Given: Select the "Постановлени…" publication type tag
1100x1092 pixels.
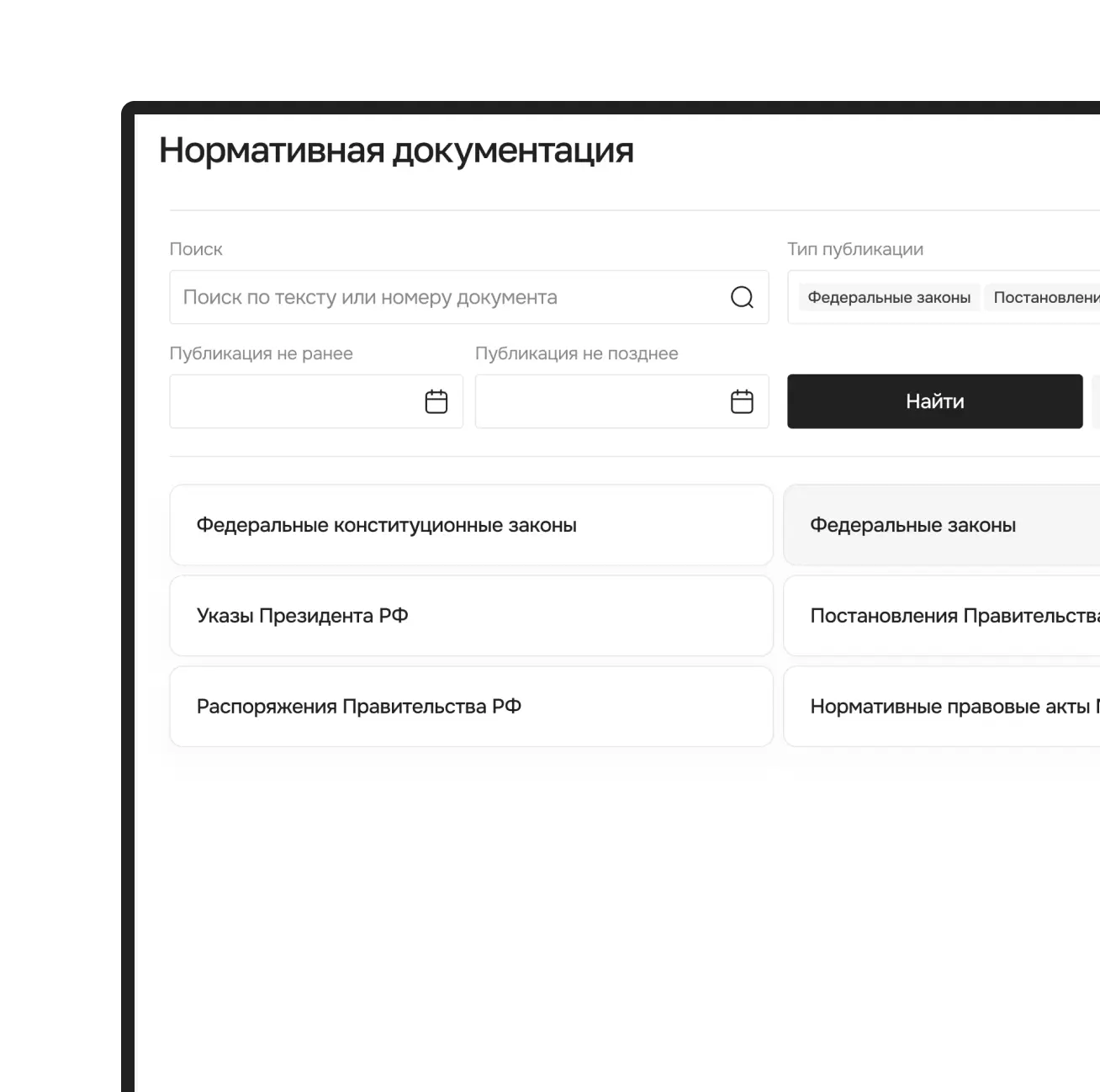Looking at the screenshot, I should pyautogui.click(x=1043, y=297).
